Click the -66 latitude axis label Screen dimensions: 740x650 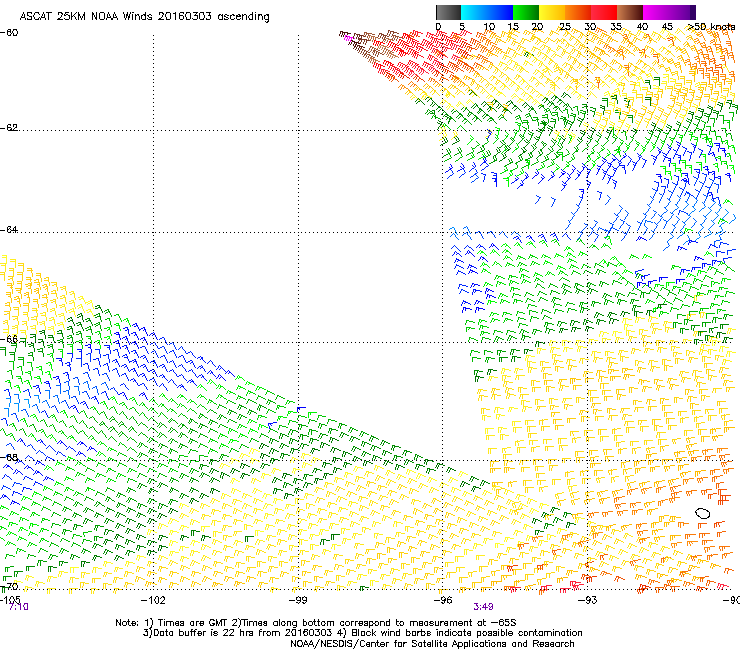(x=9, y=339)
